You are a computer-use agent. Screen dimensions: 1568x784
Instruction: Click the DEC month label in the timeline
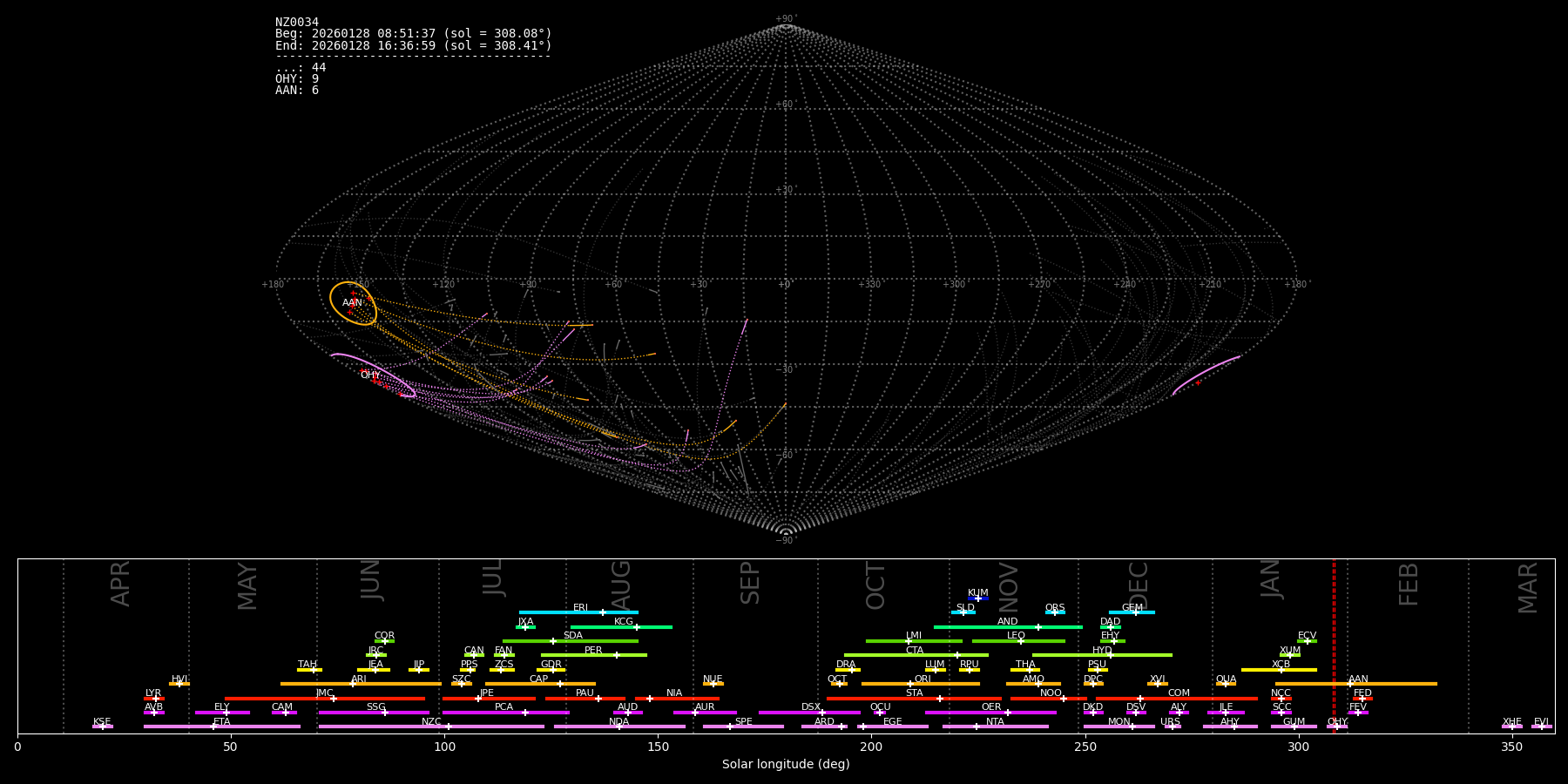pyautogui.click(x=1139, y=585)
